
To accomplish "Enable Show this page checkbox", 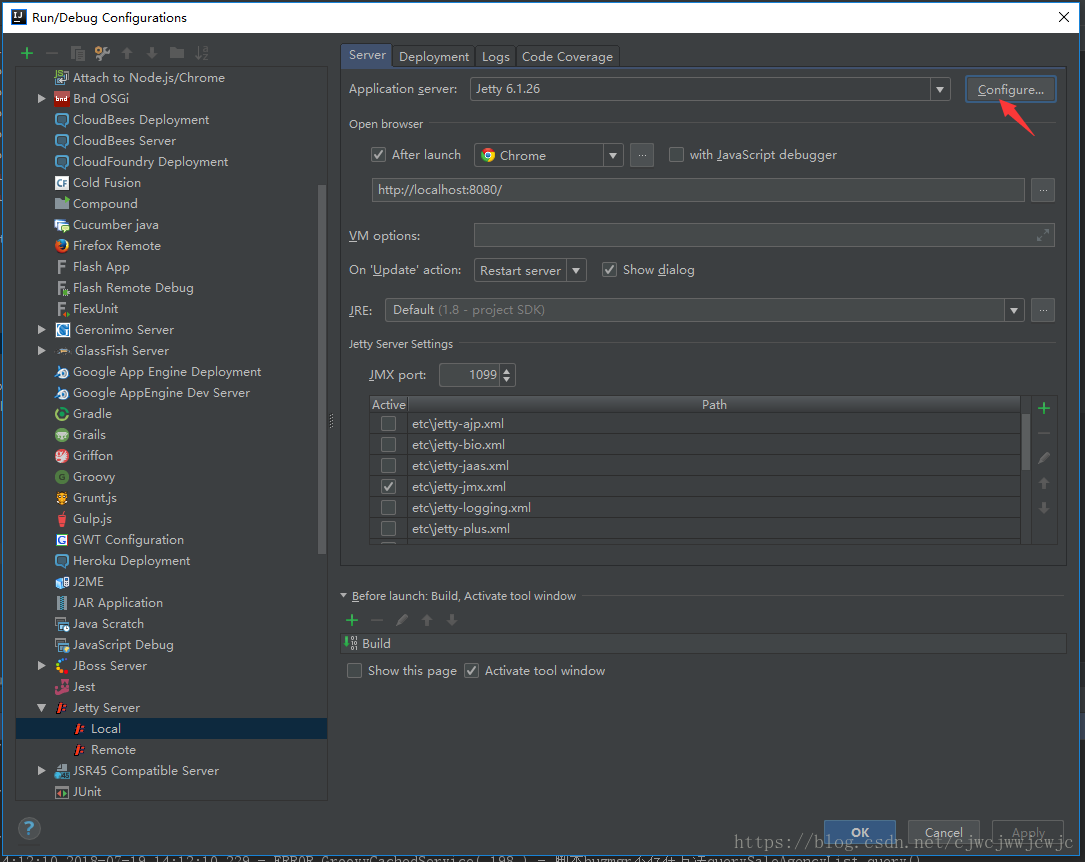I will tap(354, 670).
